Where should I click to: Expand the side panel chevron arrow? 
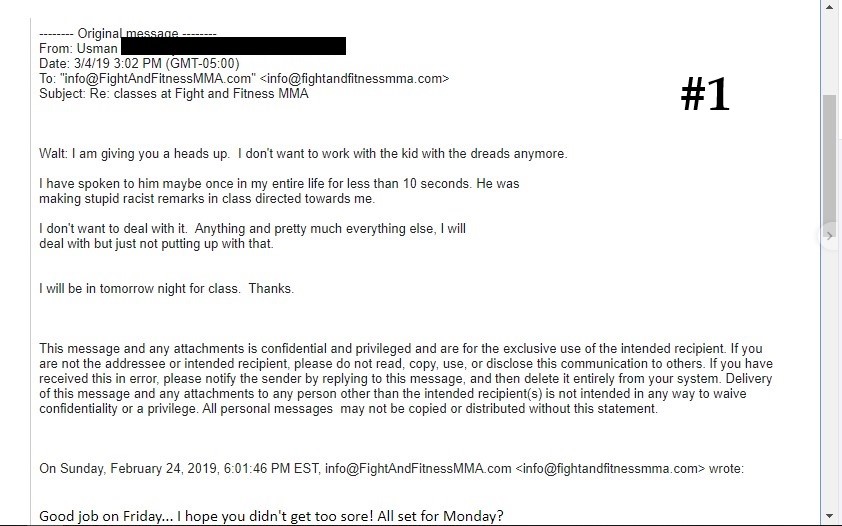[x=830, y=236]
